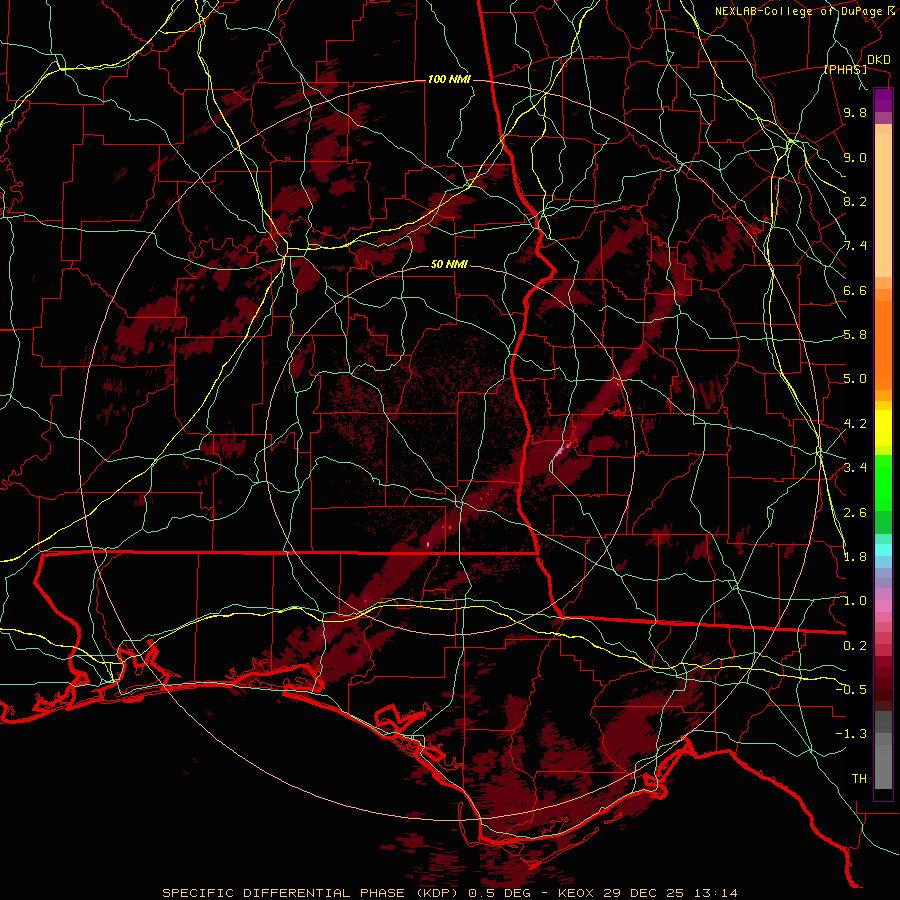Viewport: 900px width, 900px height.
Task: Click the "[PHAS]" legend unit label
Action: pyautogui.click(x=845, y=69)
